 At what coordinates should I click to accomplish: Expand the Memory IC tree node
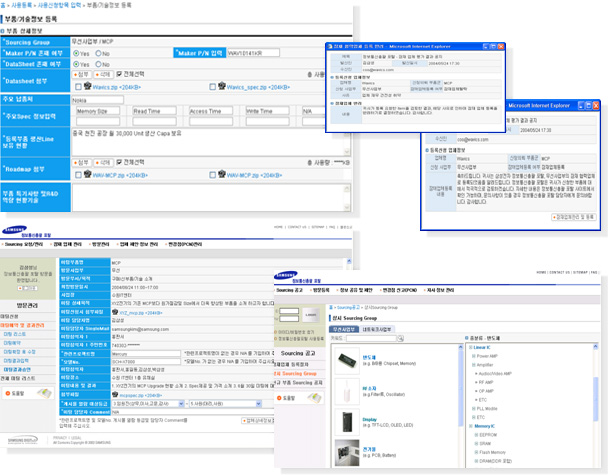coord(471,426)
